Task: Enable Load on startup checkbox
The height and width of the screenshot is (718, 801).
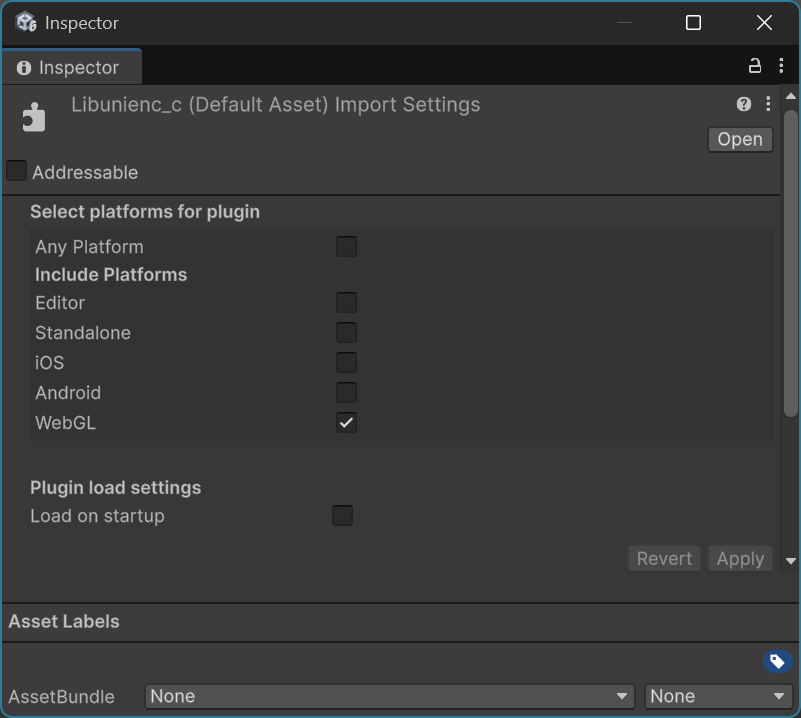Action: 342,515
